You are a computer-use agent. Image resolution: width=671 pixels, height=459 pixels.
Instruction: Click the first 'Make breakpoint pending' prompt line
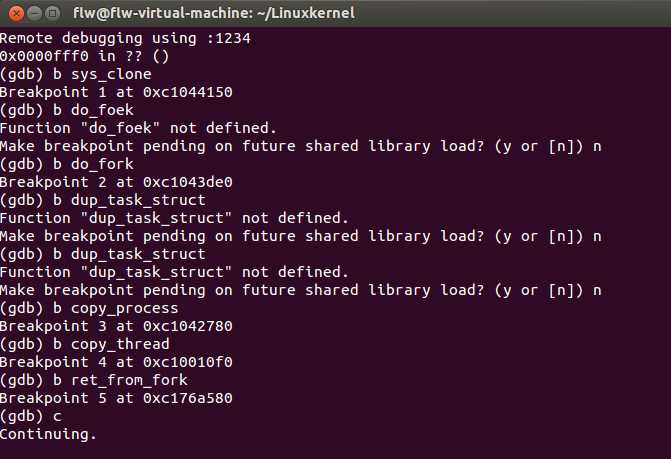(301, 146)
